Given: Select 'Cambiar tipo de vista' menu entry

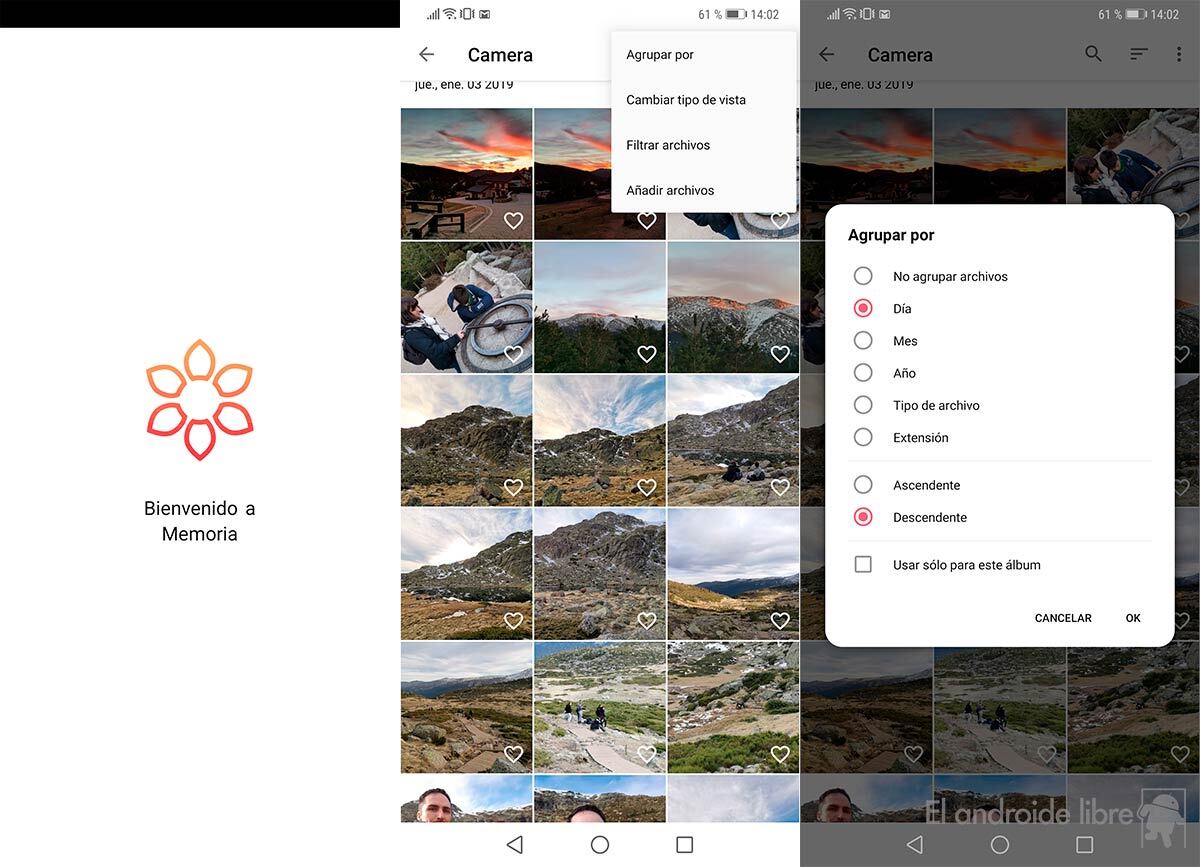Looking at the screenshot, I should (686, 100).
